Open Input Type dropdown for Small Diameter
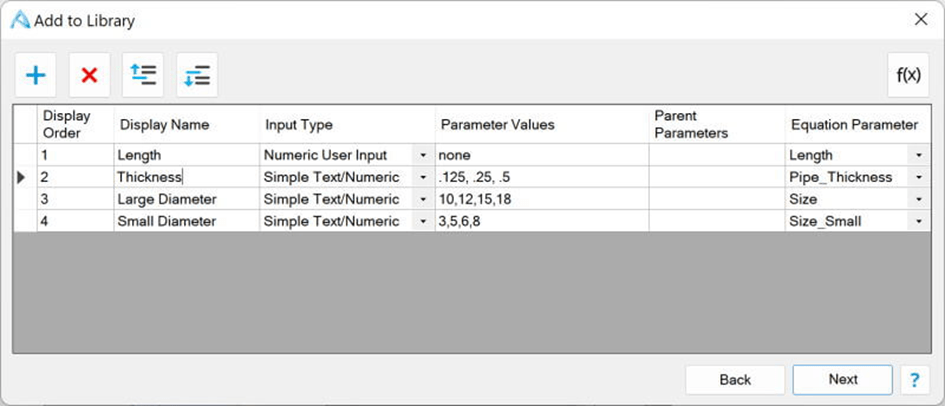945x406 pixels. 423,222
